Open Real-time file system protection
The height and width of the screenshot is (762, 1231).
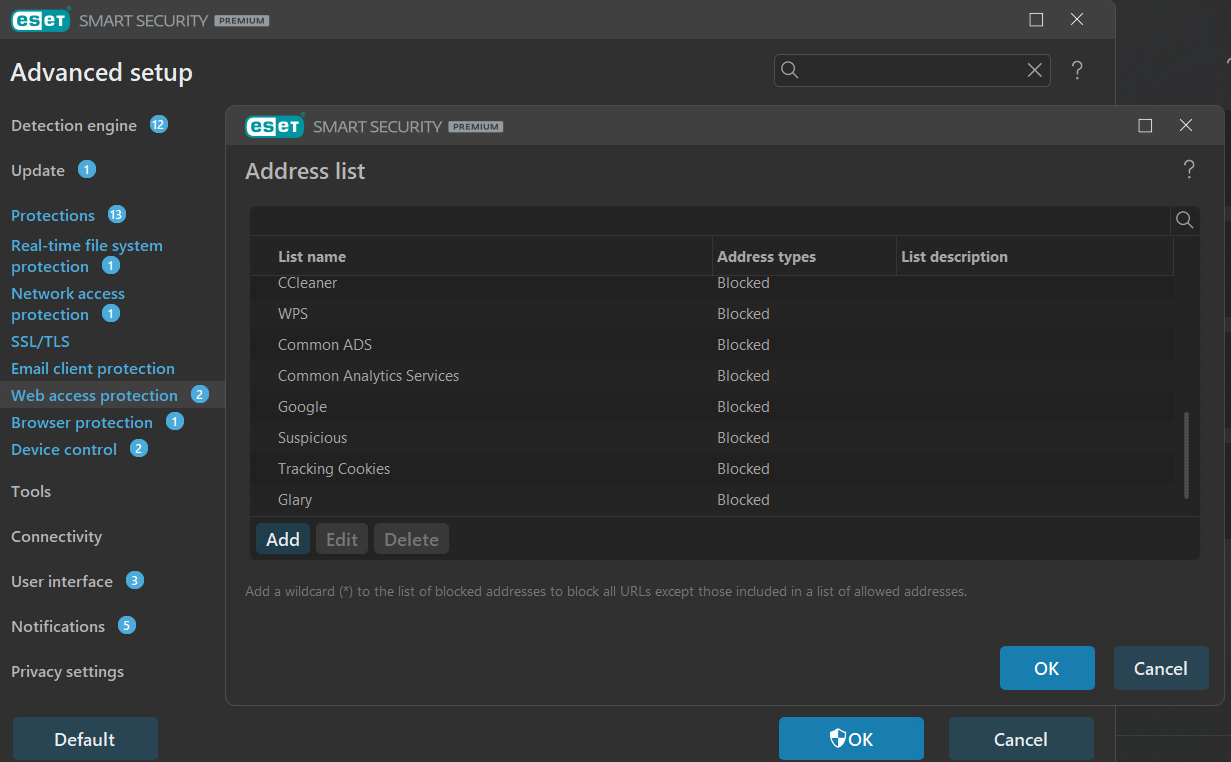pos(86,256)
